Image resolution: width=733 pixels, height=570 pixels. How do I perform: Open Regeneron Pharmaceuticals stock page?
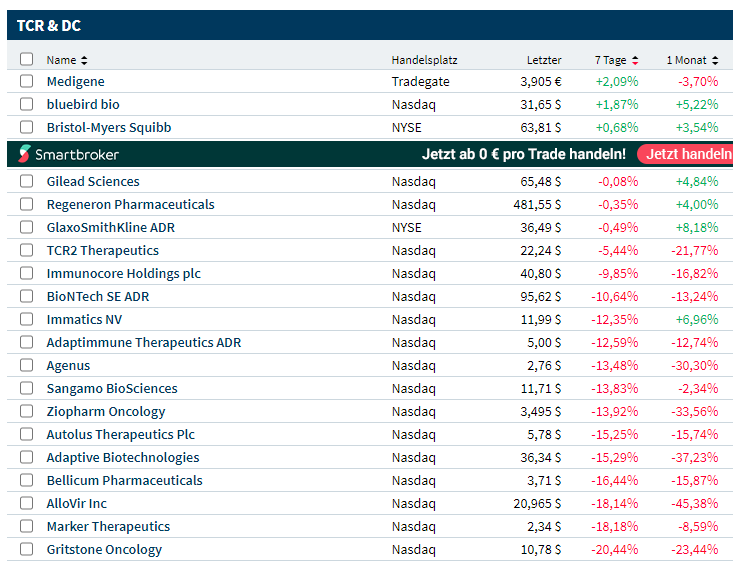coord(130,205)
